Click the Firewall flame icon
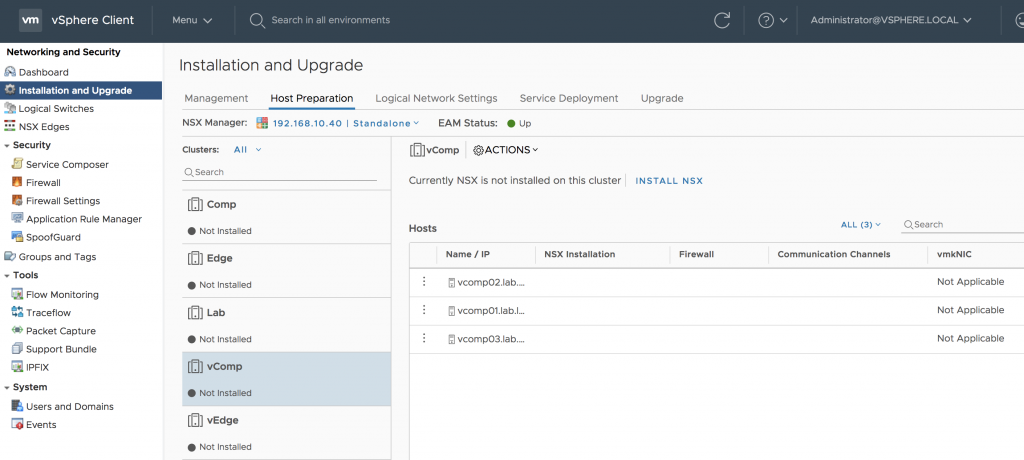 pyautogui.click(x=18, y=182)
